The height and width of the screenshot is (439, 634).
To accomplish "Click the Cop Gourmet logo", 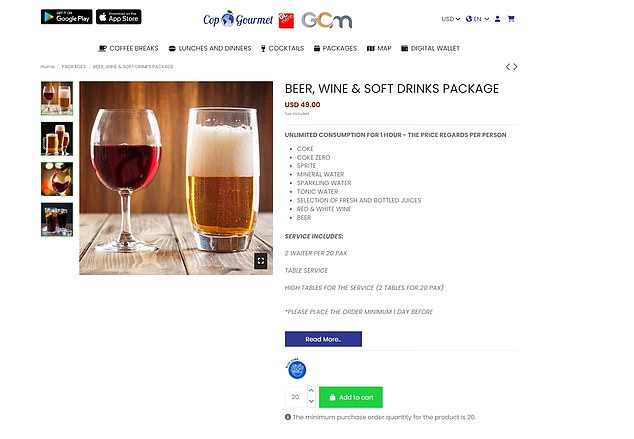I will click(x=223, y=19).
